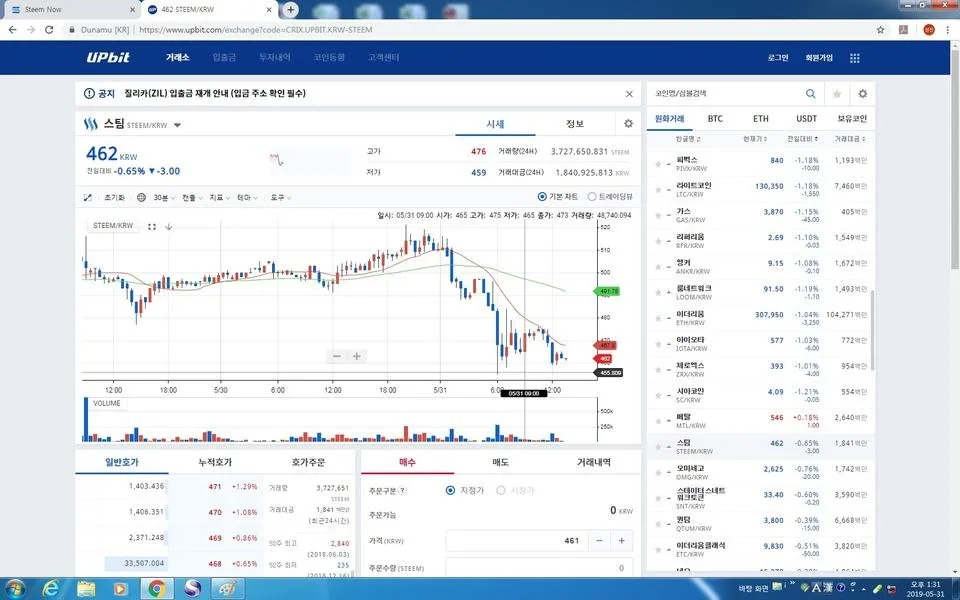Screen dimensions: 960x600
Task: Open the 지표 indicators dropdown
Action: tap(219, 197)
